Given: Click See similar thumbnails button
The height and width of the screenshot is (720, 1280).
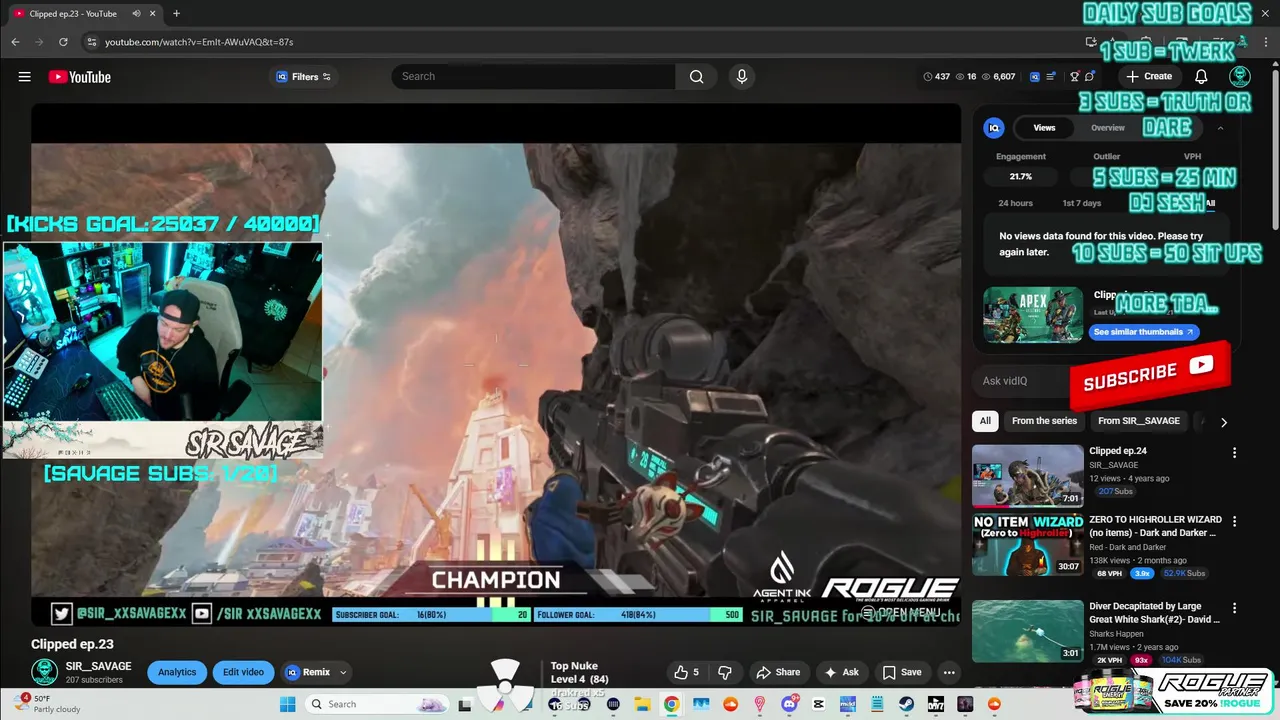Looking at the screenshot, I should click(1143, 332).
